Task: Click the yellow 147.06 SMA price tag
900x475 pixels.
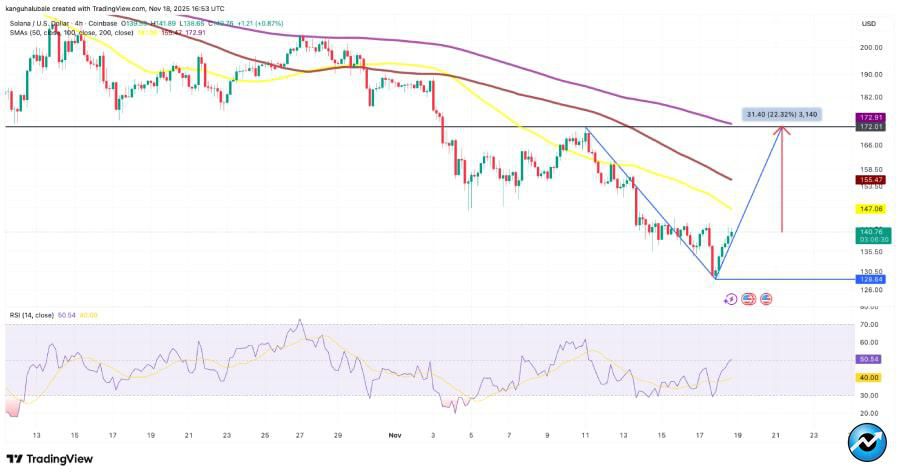Action: pos(868,209)
